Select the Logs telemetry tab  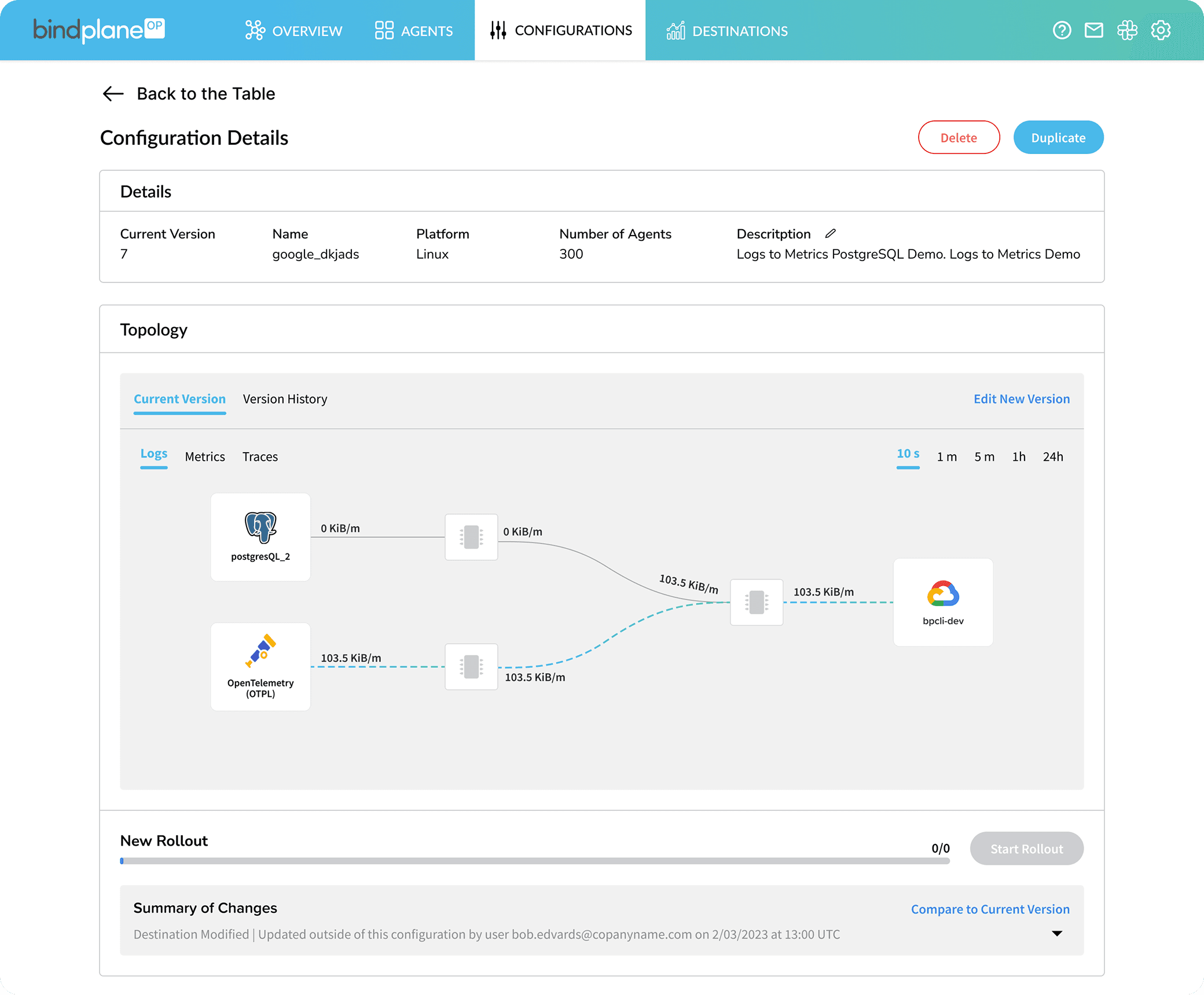tap(154, 454)
